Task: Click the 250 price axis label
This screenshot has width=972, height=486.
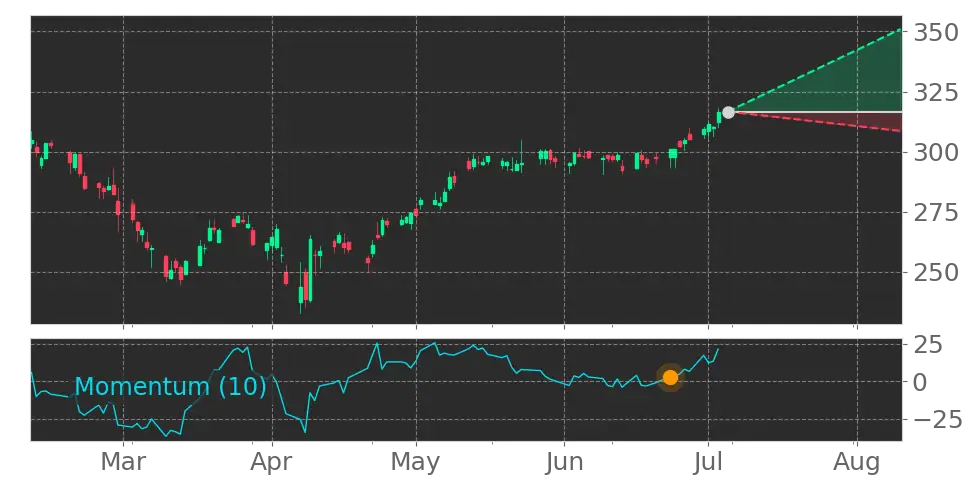Action: pyautogui.click(x=936, y=273)
